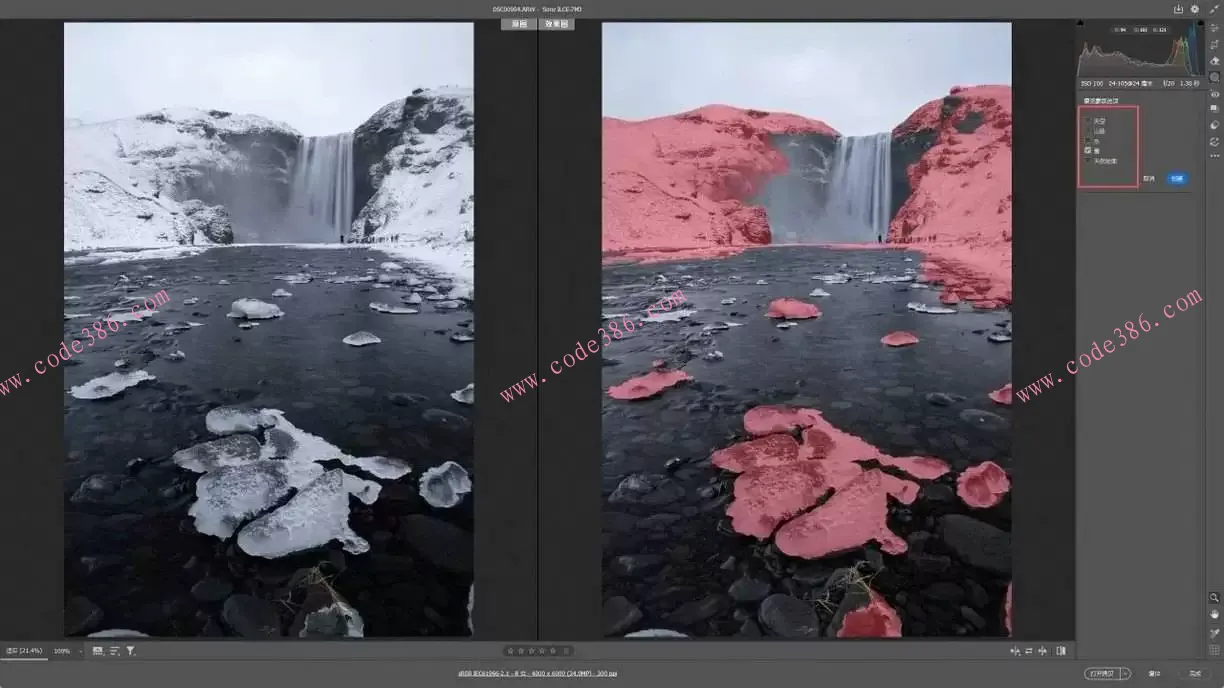Open the Red Eye removal tool
Image resolution: width=1224 pixels, height=688 pixels.
coord(1214,94)
